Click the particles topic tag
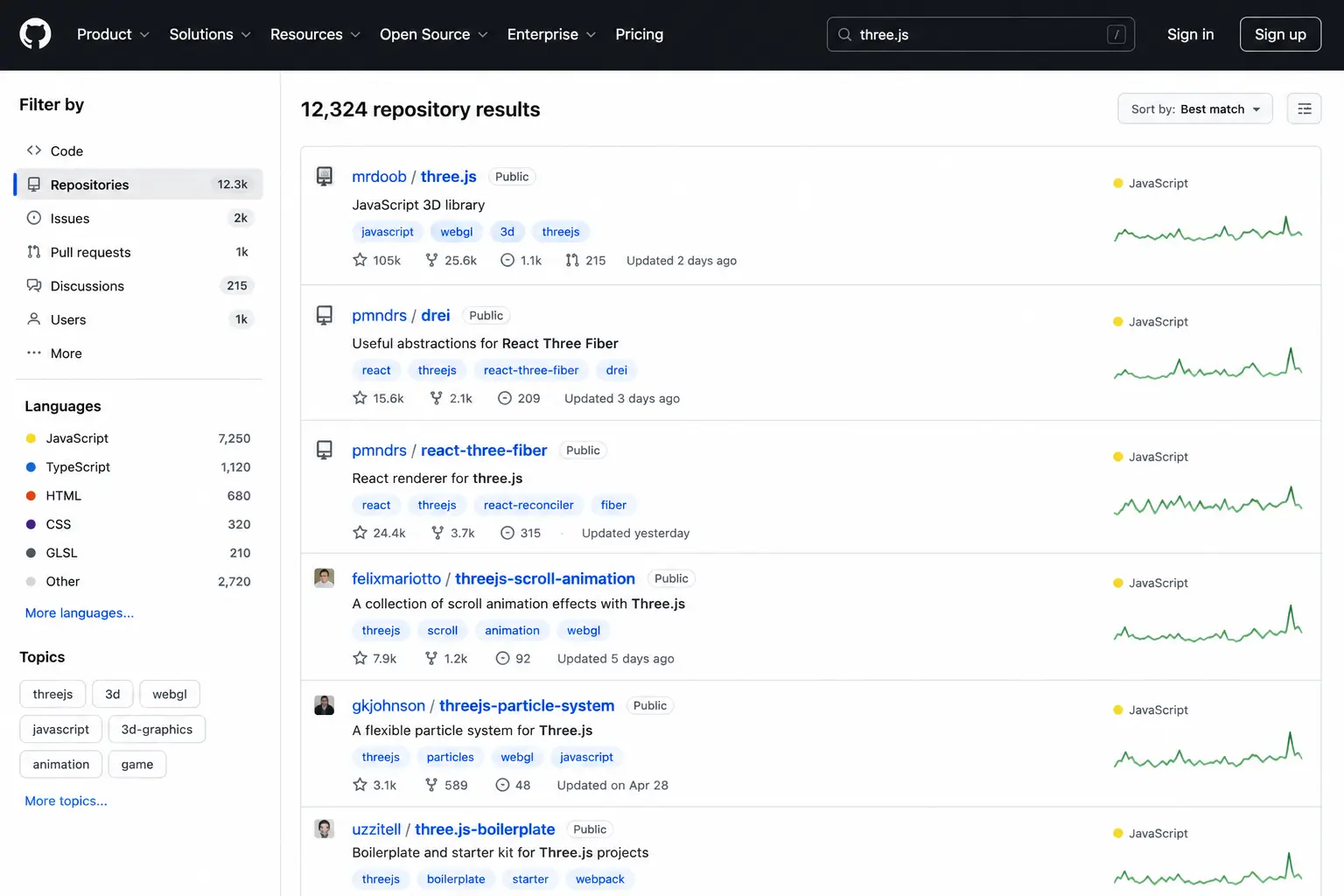Viewport: 1344px width, 896px height. [x=451, y=757]
